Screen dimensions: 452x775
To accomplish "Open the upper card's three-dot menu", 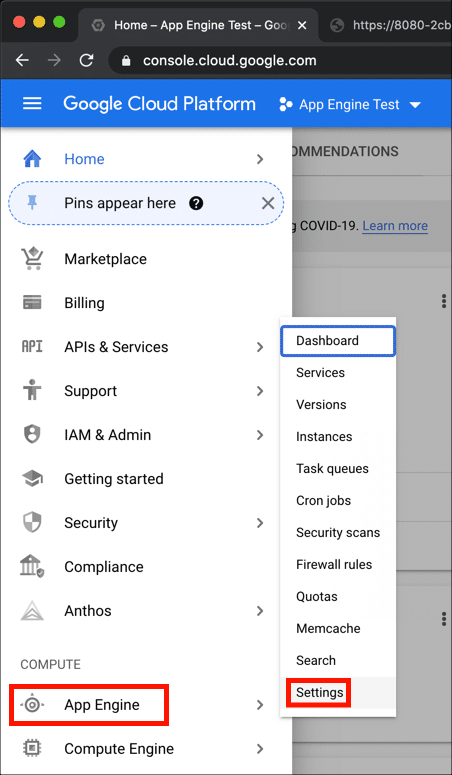I will coord(444,301).
